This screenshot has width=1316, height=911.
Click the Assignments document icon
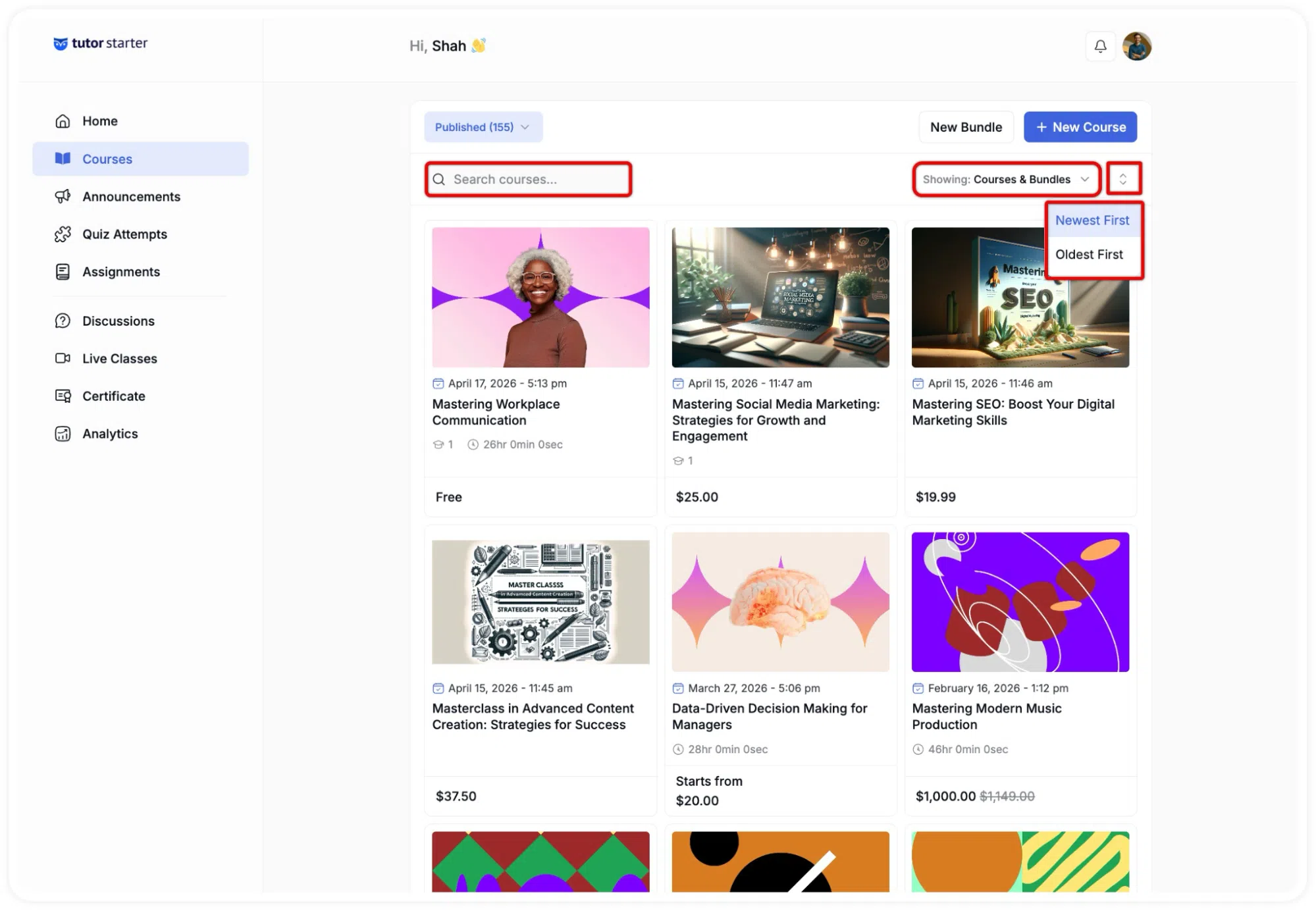pos(63,272)
